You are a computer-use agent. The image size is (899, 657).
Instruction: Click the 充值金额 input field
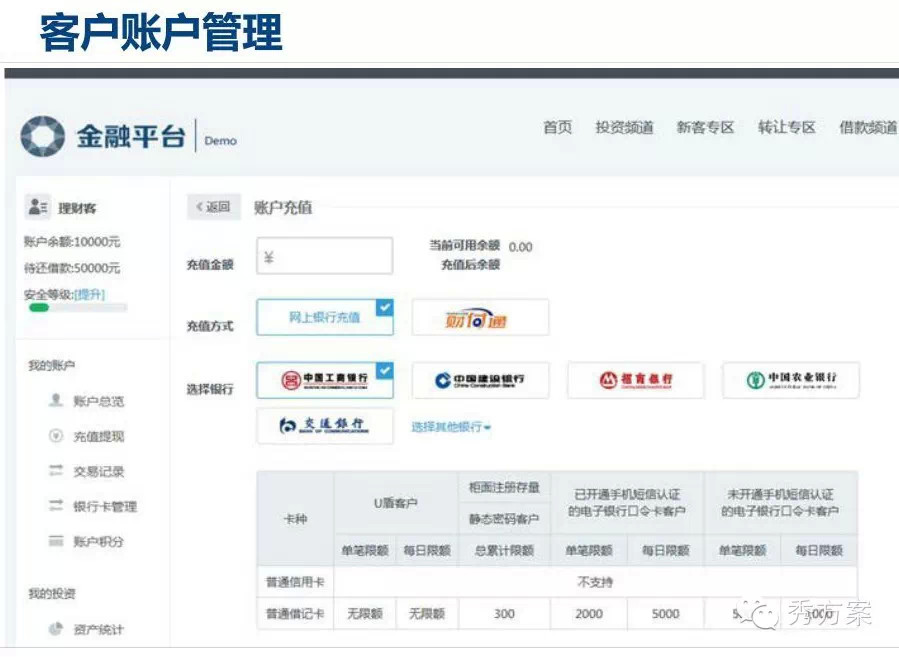point(325,257)
